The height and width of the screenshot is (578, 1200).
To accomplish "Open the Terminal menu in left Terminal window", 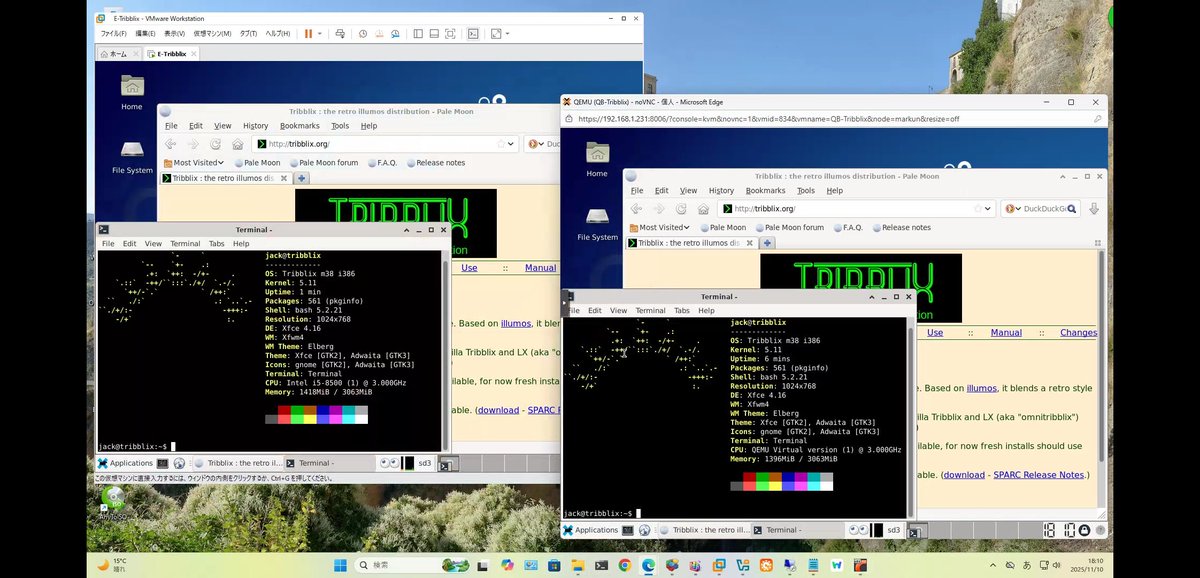I will coord(185,243).
